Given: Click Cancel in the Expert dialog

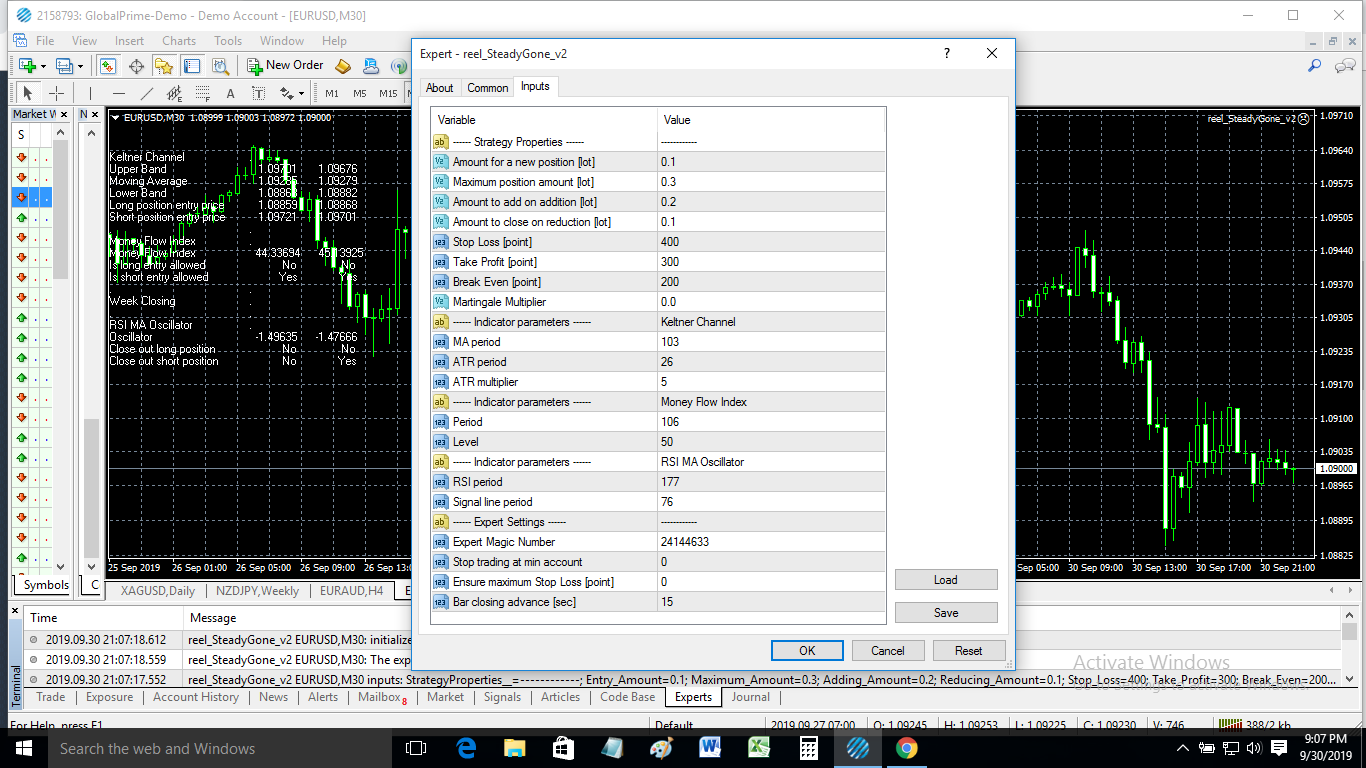Looking at the screenshot, I should 888,650.
